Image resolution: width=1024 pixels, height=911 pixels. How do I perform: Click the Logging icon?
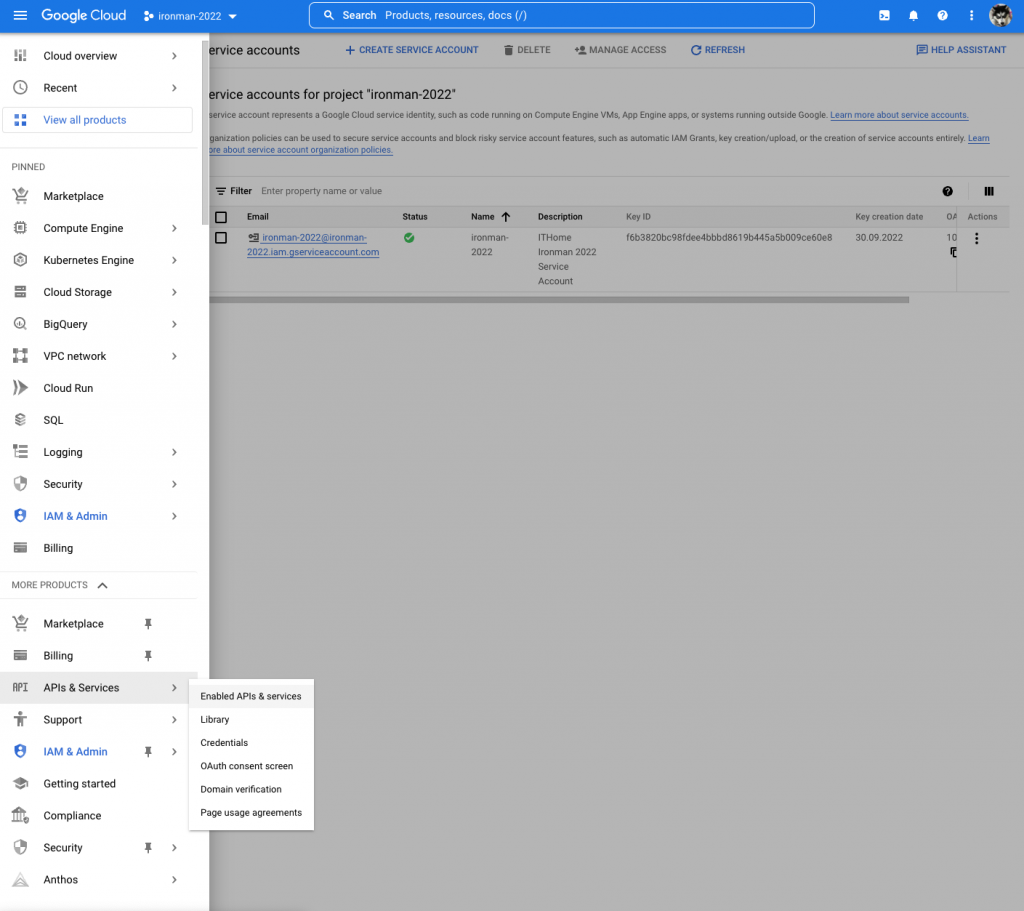(x=20, y=452)
